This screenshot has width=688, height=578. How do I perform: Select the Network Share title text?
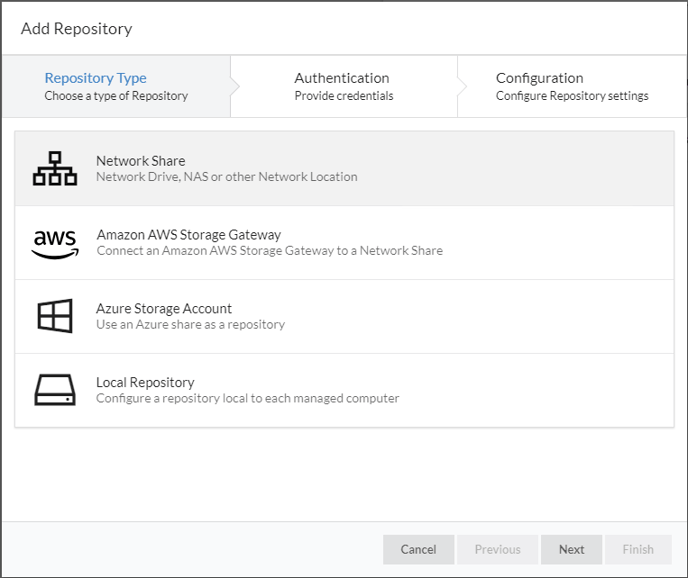point(140,161)
